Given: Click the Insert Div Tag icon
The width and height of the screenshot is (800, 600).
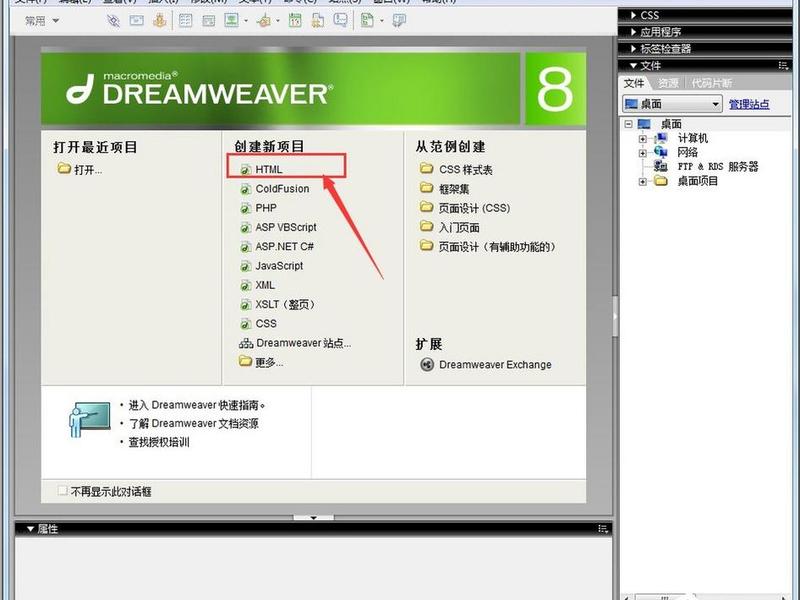Looking at the screenshot, I should click(208, 21).
